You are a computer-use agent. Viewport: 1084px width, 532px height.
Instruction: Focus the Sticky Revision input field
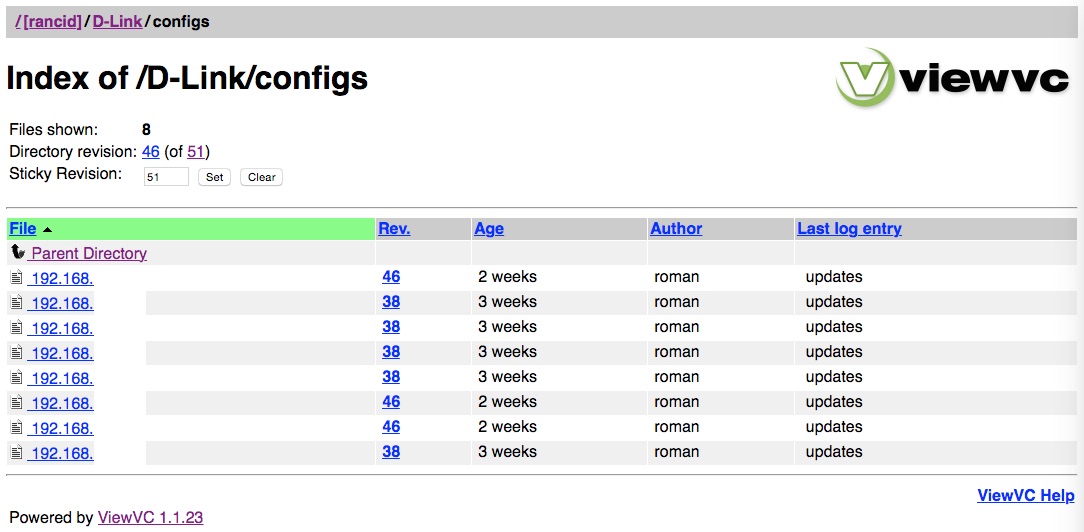(x=166, y=177)
